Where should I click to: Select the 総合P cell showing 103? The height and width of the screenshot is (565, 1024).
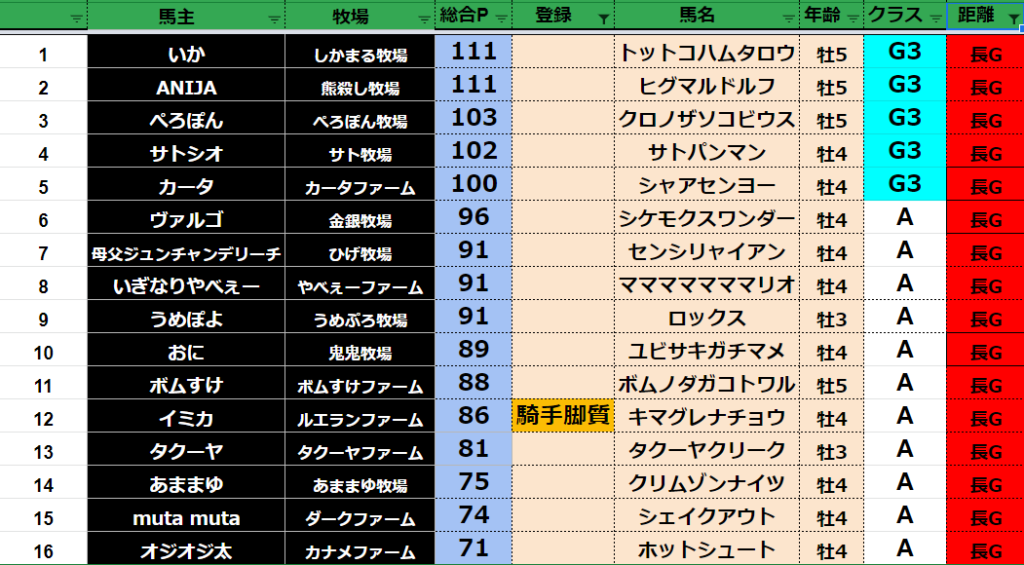(x=473, y=120)
